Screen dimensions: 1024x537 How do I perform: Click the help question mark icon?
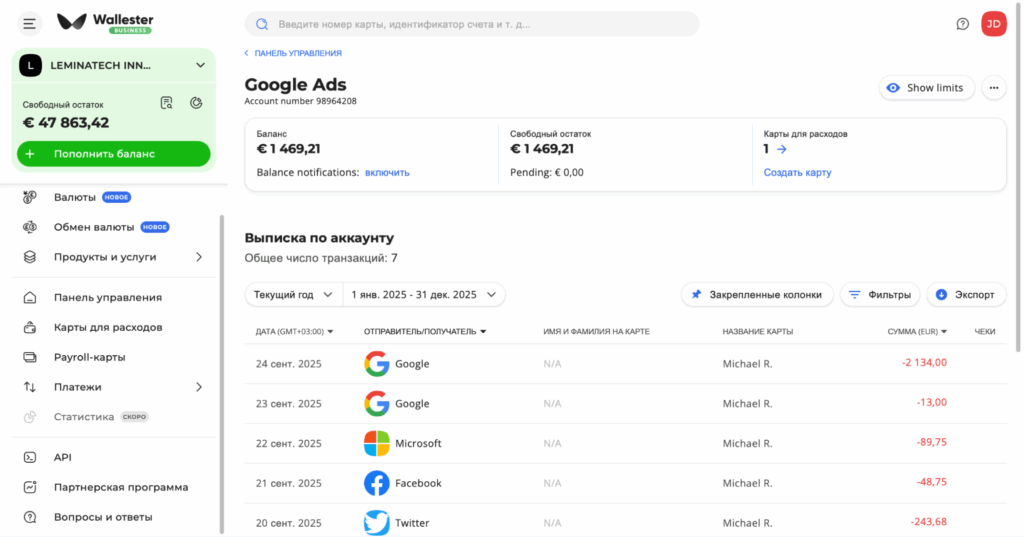[963, 24]
